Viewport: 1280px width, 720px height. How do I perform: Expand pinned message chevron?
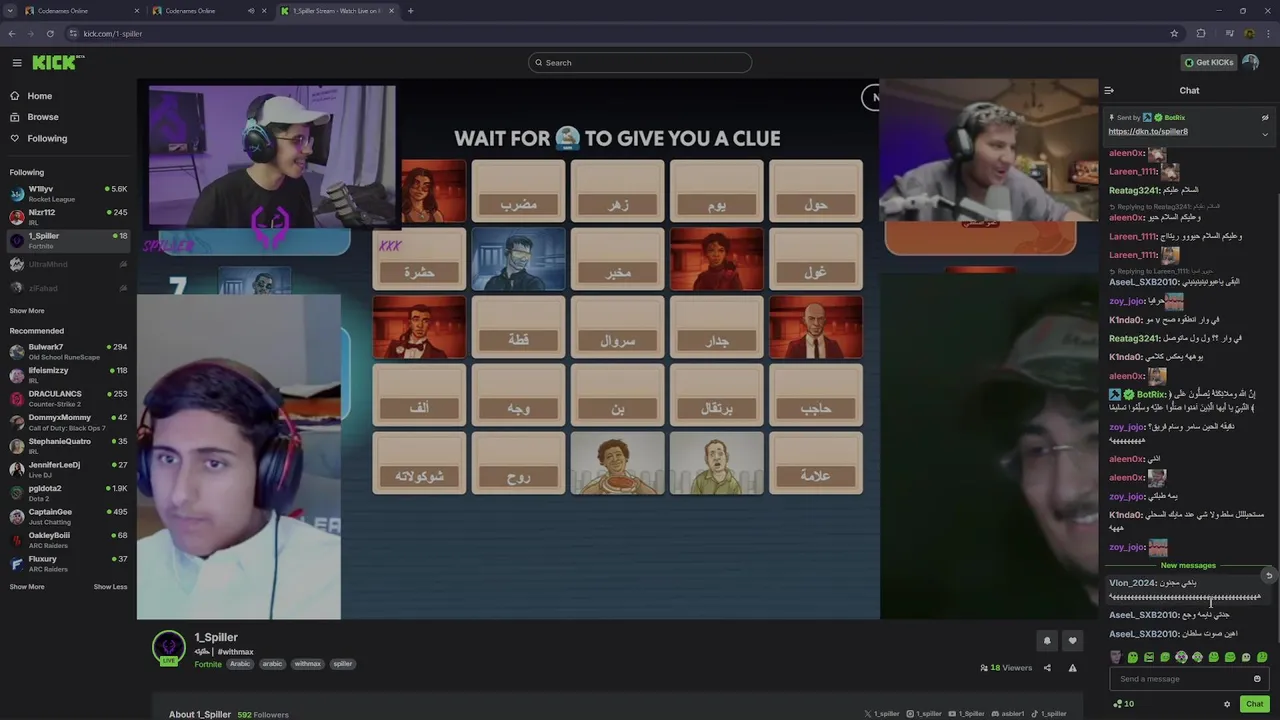pyautogui.click(x=1265, y=133)
